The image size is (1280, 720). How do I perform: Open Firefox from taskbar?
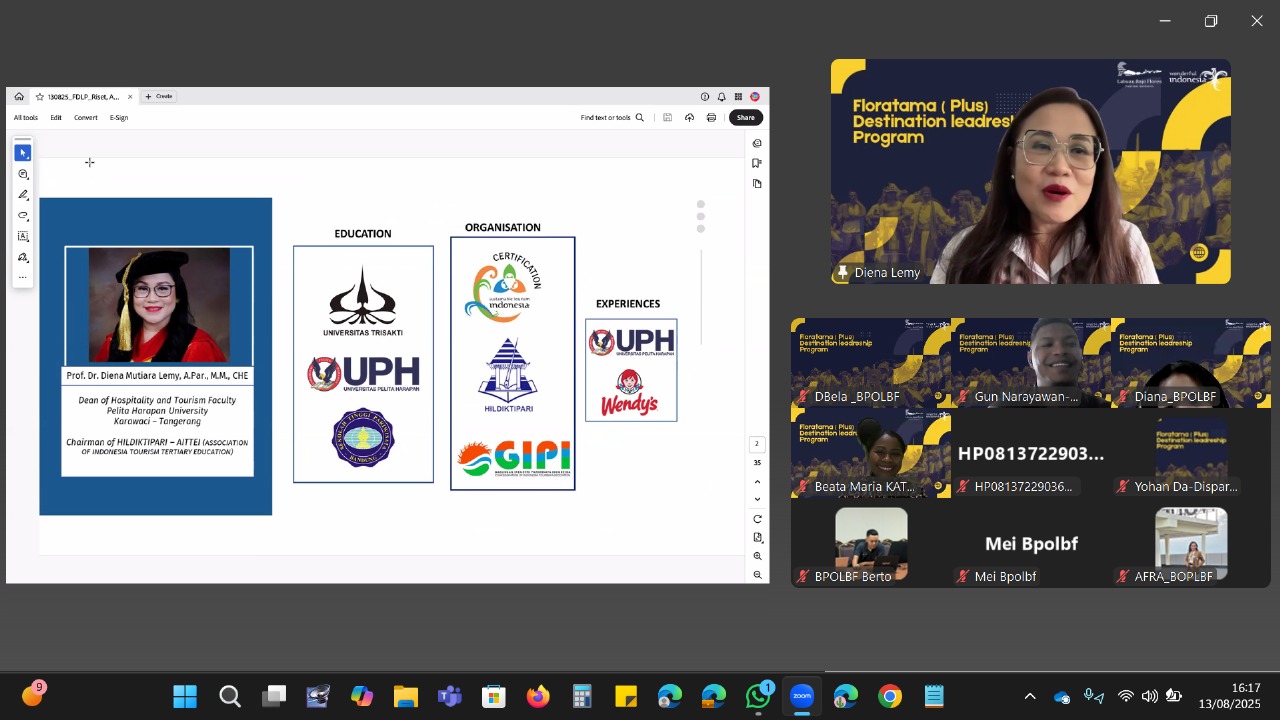538,696
